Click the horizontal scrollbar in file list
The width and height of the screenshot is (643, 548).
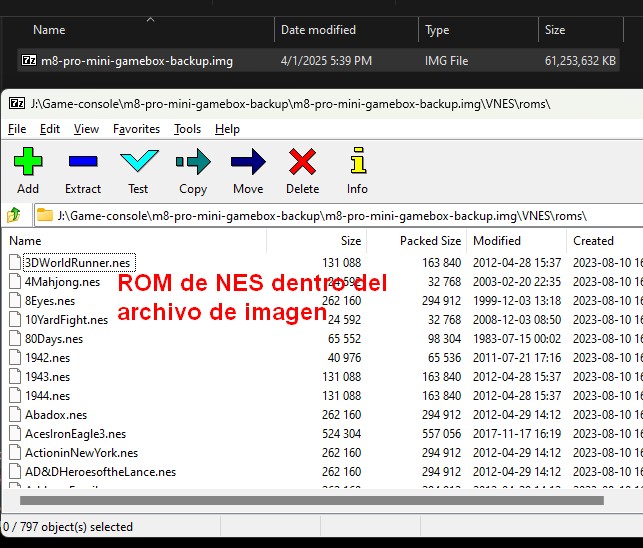tap(310, 499)
